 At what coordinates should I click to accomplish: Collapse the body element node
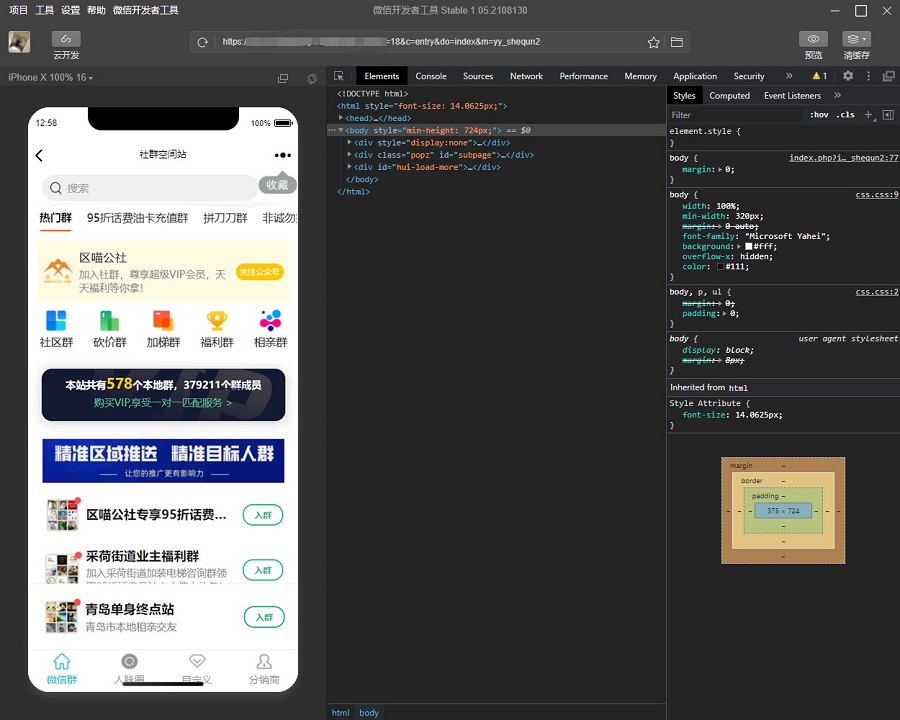(341, 130)
